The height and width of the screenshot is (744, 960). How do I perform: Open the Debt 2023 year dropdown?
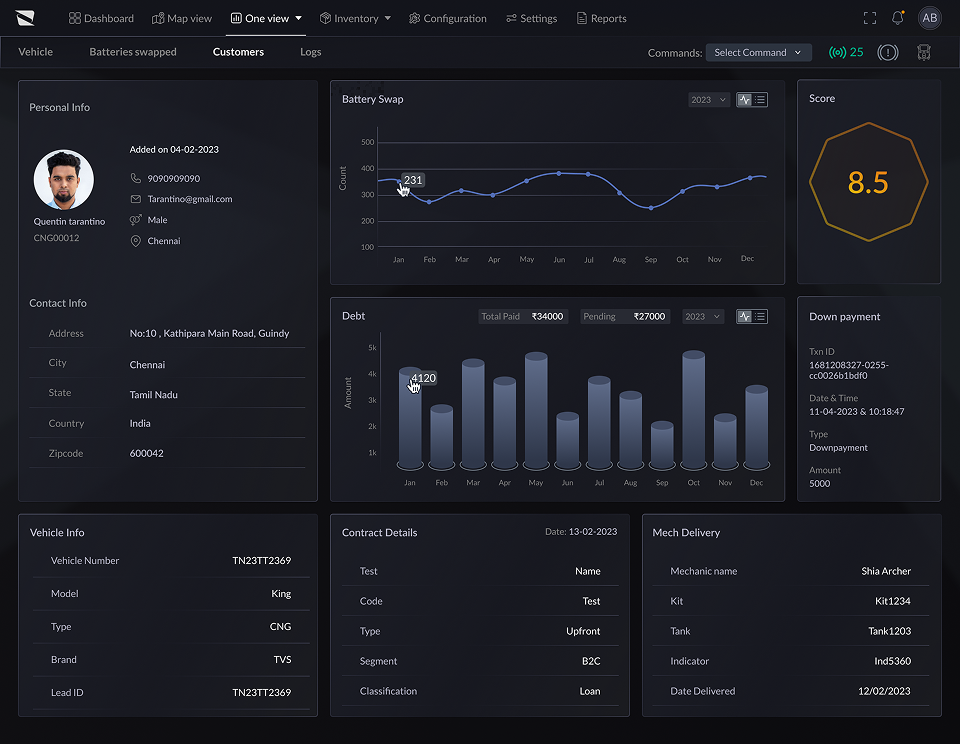point(703,317)
